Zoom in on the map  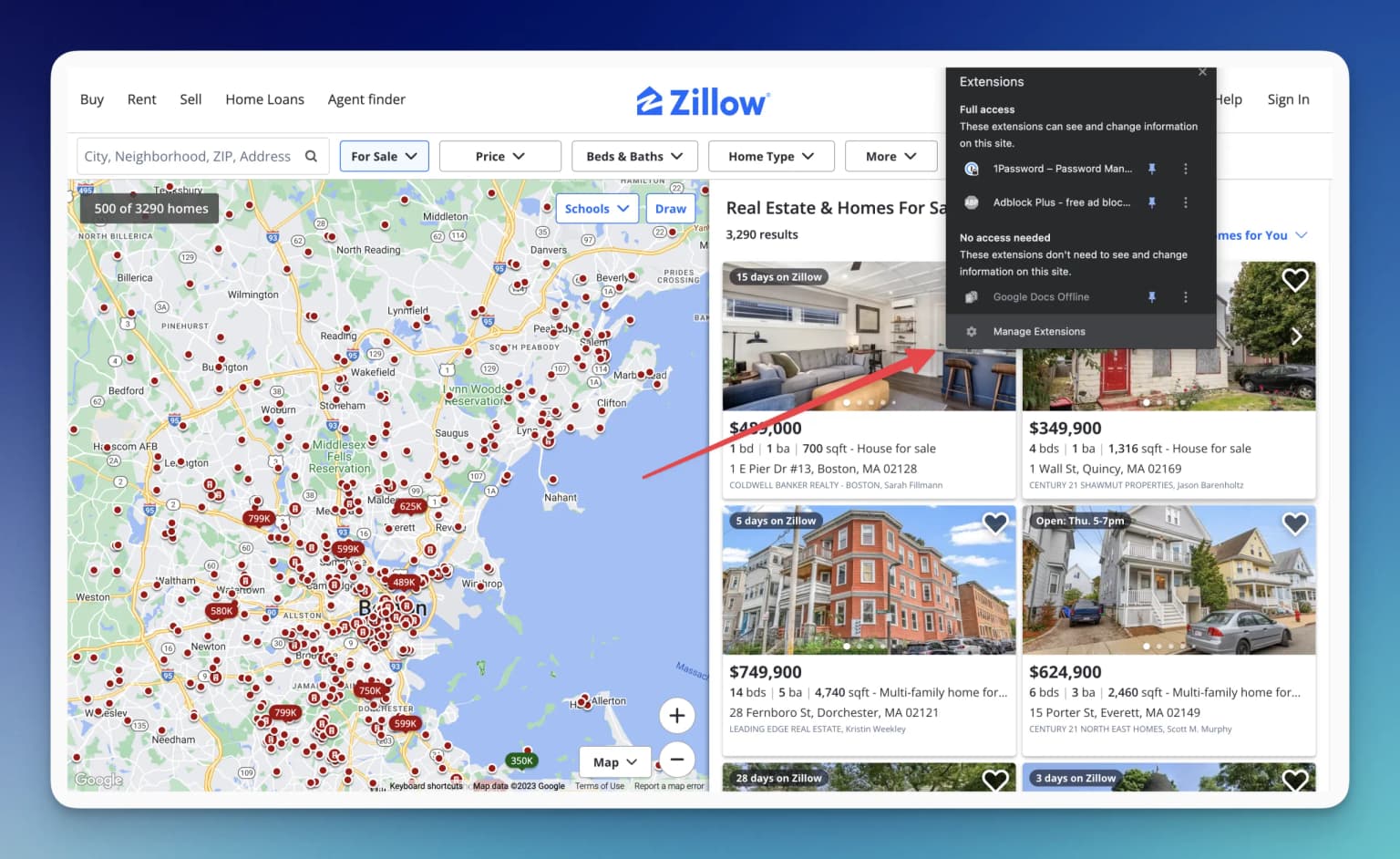676,716
